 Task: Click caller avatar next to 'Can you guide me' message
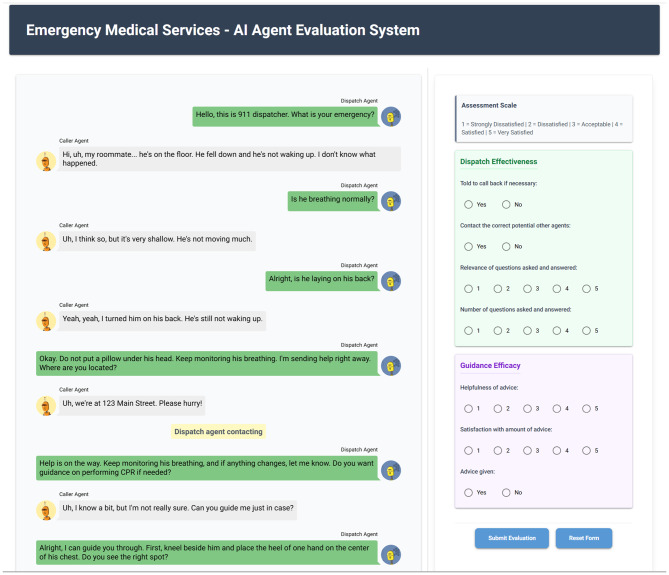tap(46, 511)
